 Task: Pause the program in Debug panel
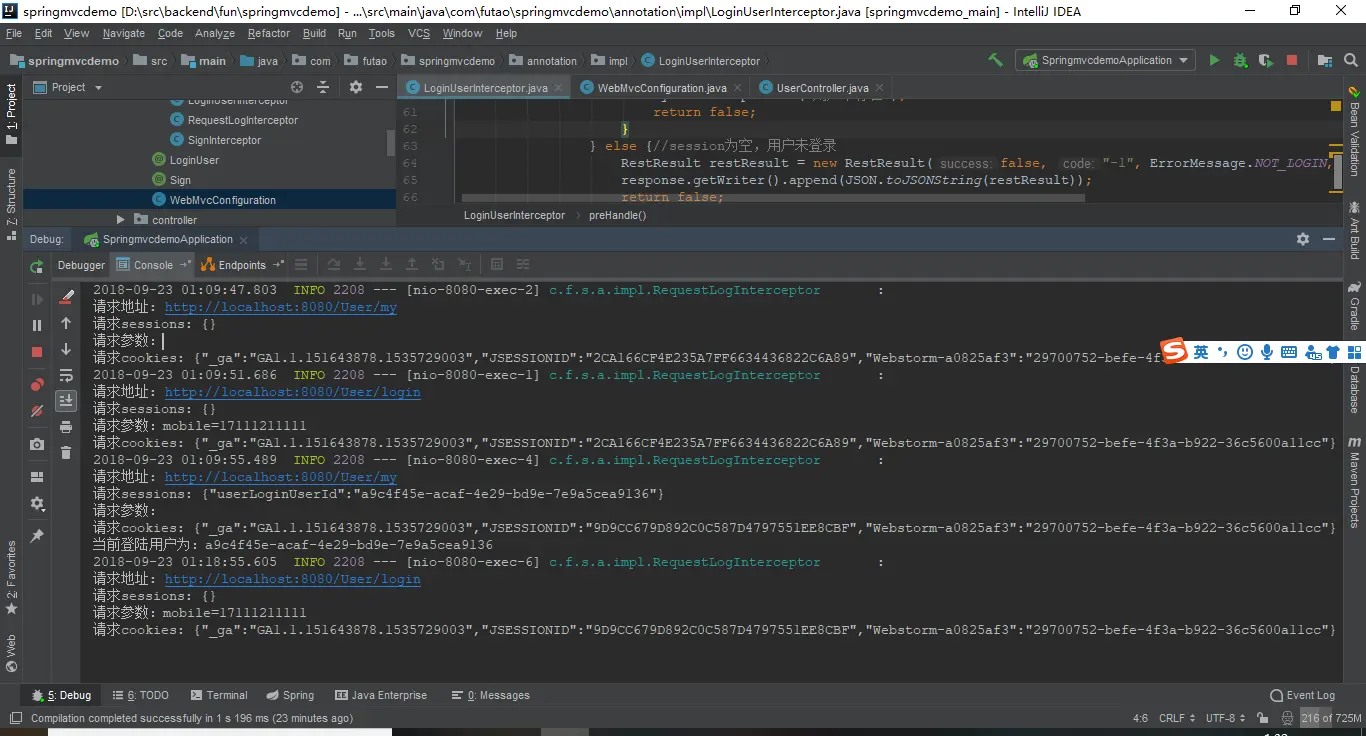point(37,325)
